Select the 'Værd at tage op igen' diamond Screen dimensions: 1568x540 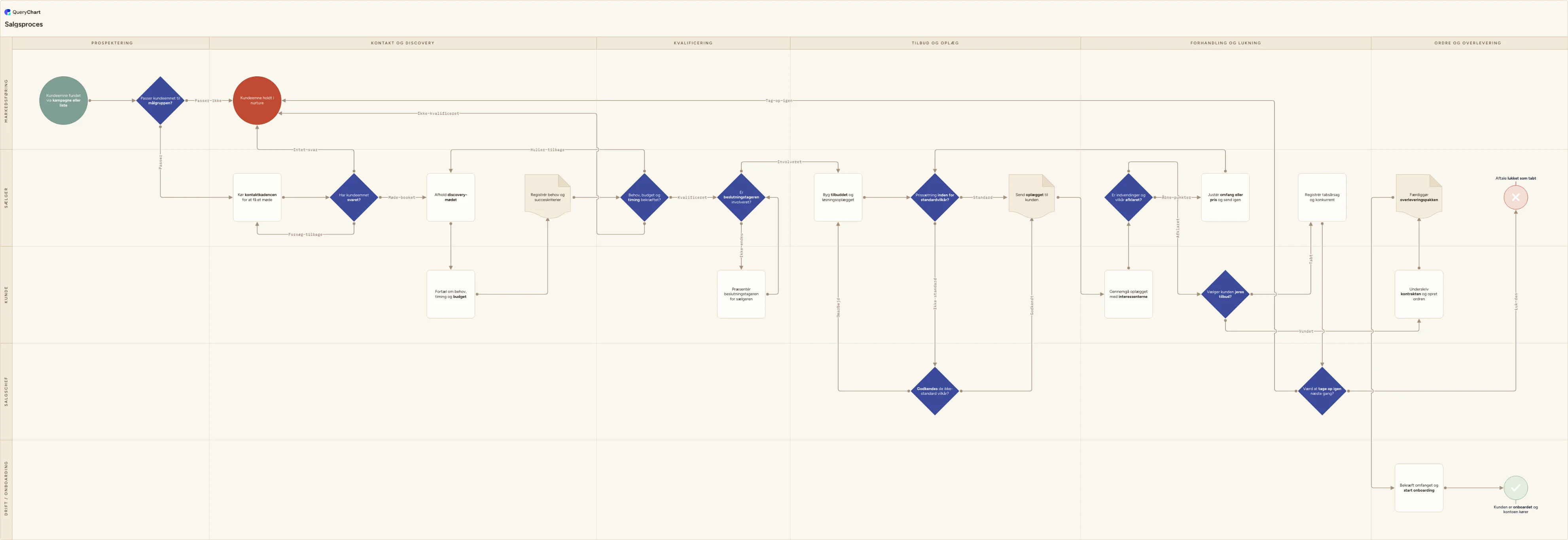pyautogui.click(x=1322, y=391)
